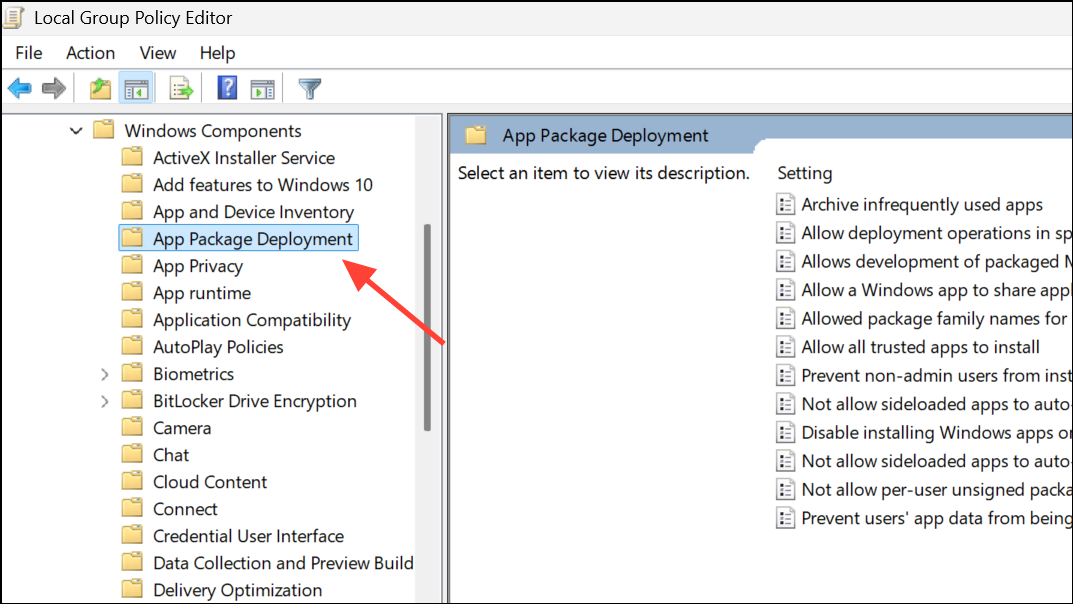Image resolution: width=1073 pixels, height=604 pixels.
Task: Select Prevent non-admin users from installing setting
Action: click(935, 376)
